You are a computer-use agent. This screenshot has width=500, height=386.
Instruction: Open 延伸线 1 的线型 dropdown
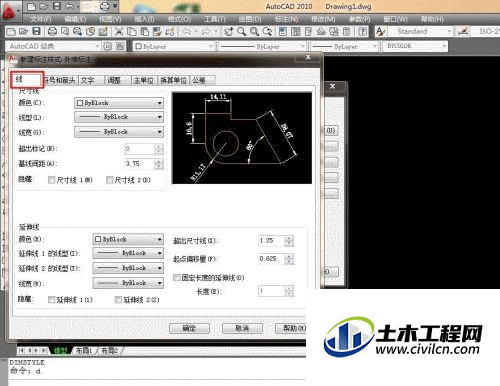(128, 253)
